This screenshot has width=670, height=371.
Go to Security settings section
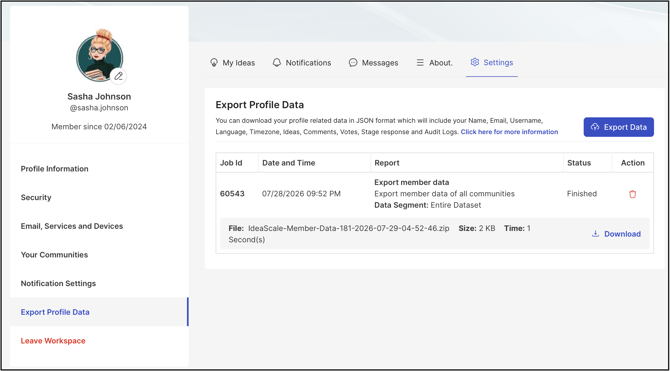click(x=36, y=197)
